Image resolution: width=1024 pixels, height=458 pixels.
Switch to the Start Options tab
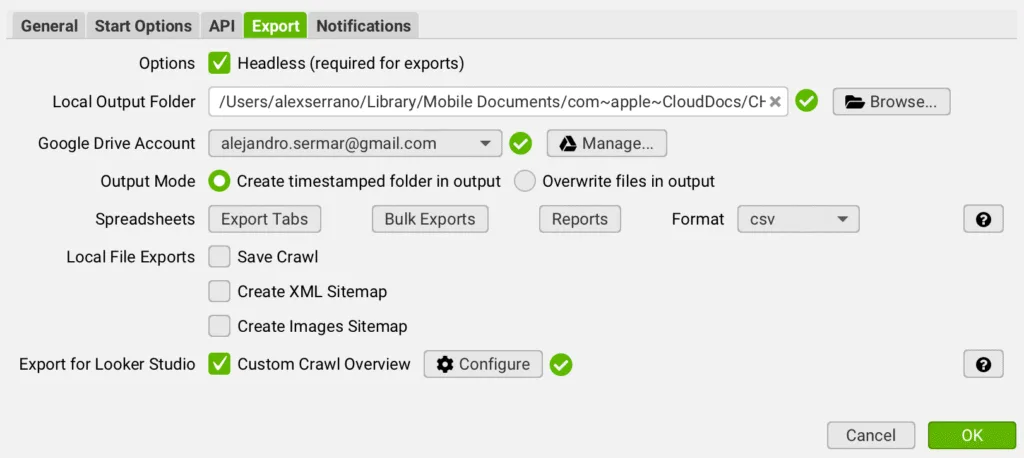coord(143,25)
